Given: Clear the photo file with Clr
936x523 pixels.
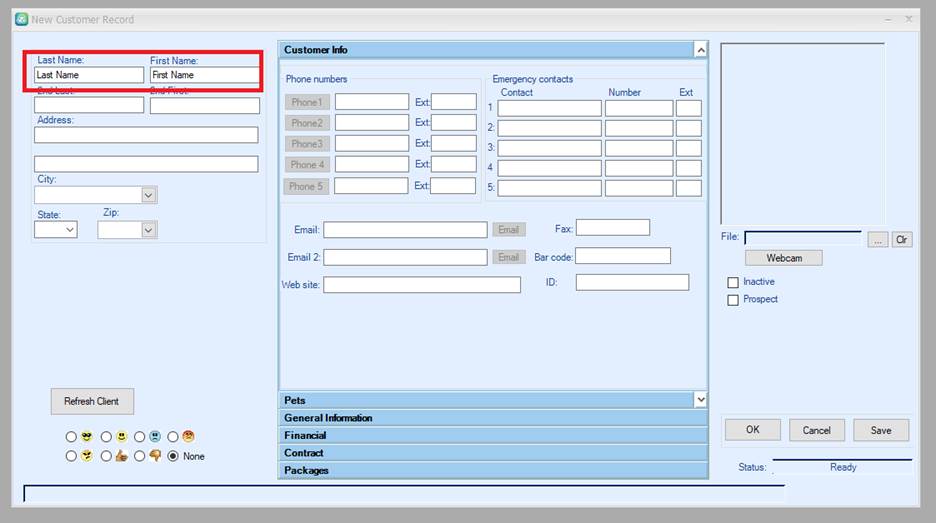Looking at the screenshot, I should click(902, 239).
